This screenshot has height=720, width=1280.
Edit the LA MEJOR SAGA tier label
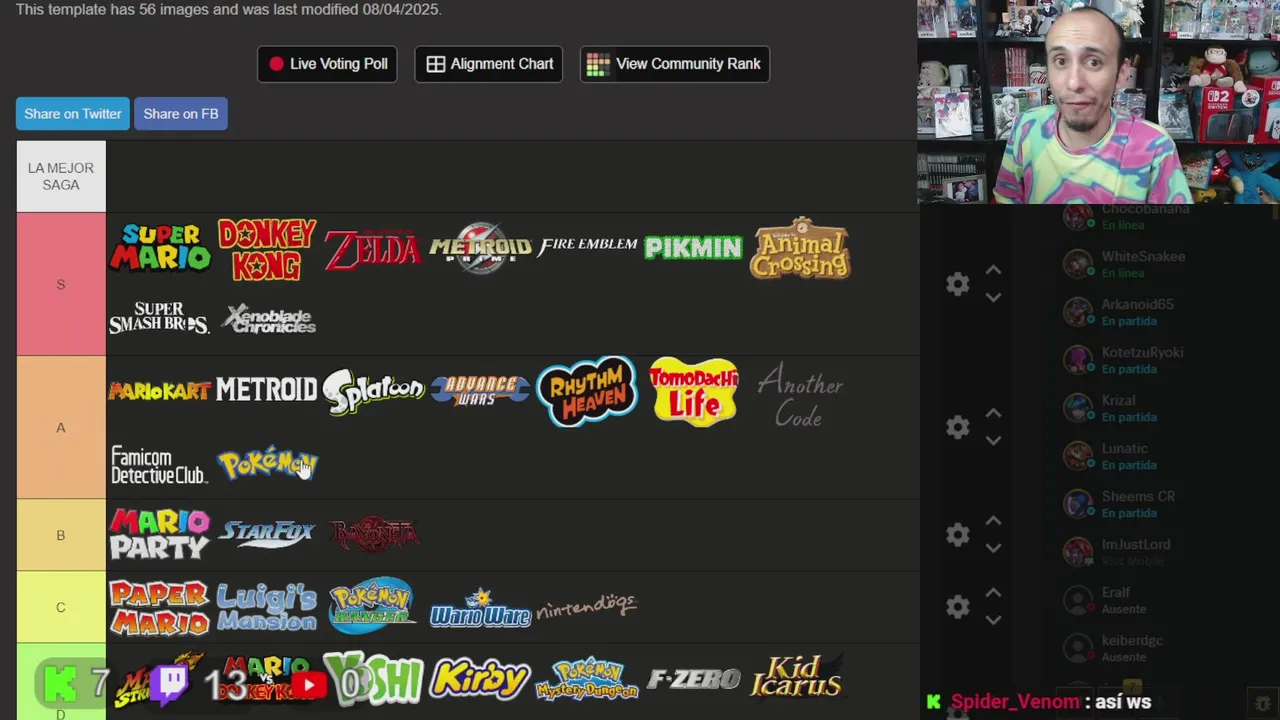61,176
